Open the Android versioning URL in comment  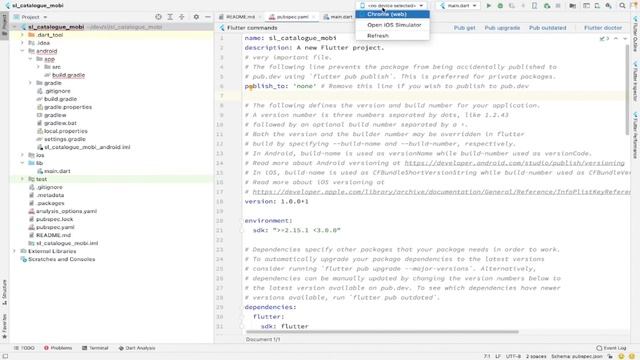(514, 163)
